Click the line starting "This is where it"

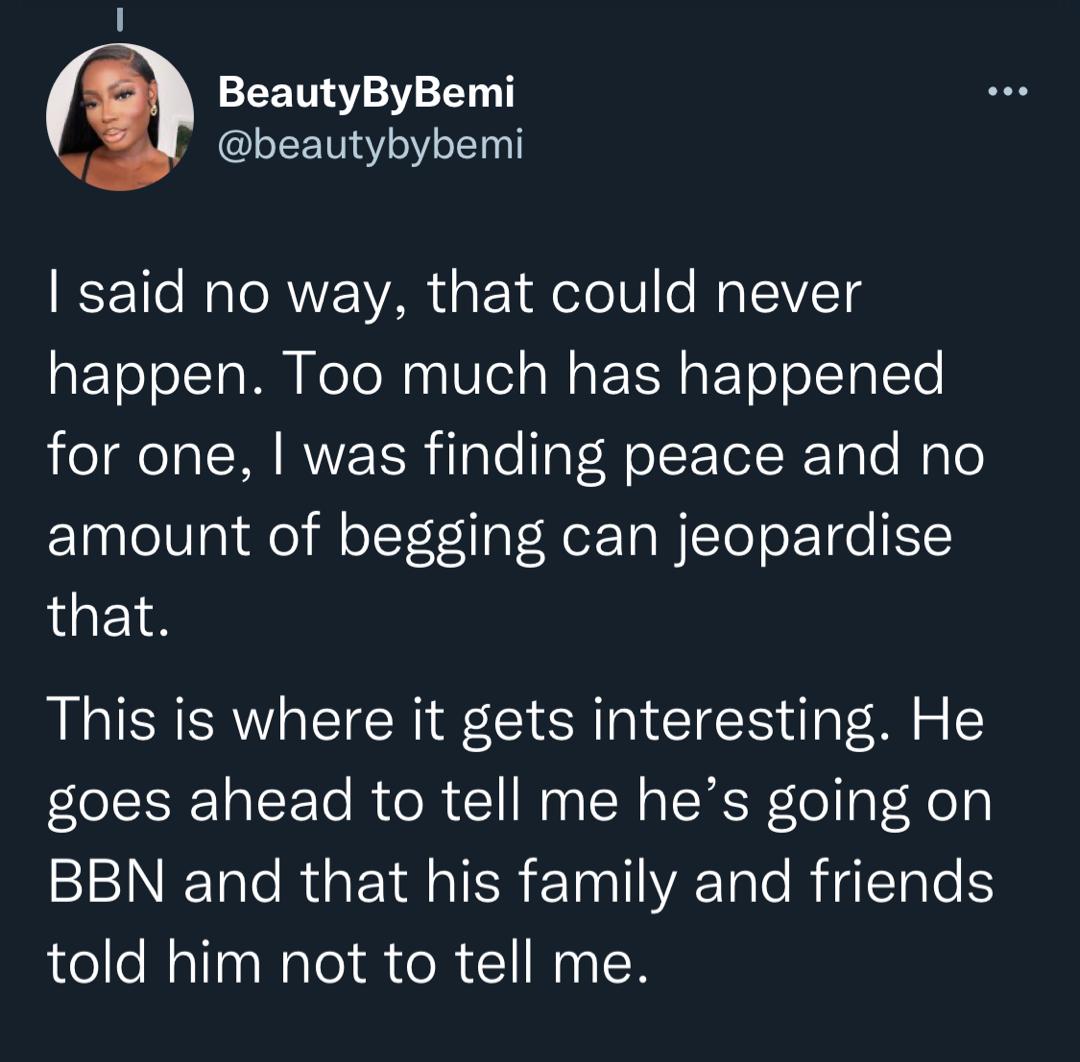[x=515, y=720]
